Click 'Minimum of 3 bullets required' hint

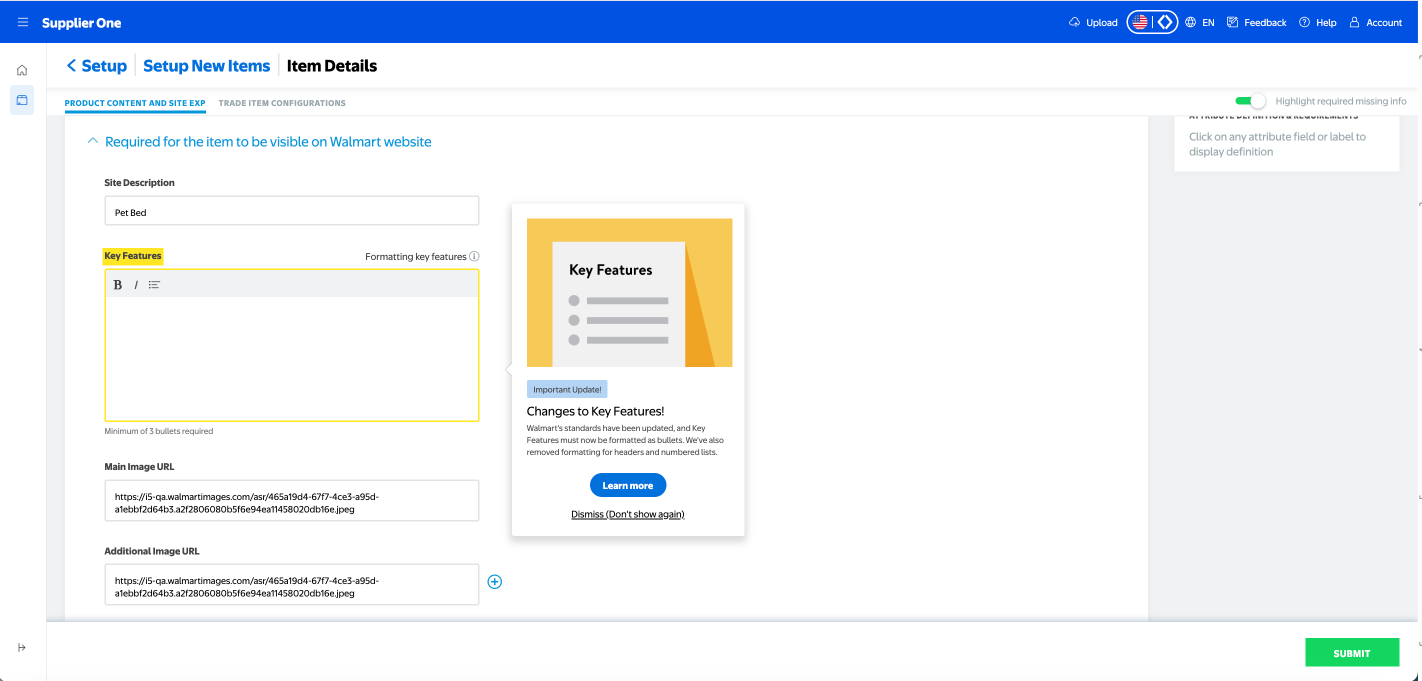(x=159, y=432)
